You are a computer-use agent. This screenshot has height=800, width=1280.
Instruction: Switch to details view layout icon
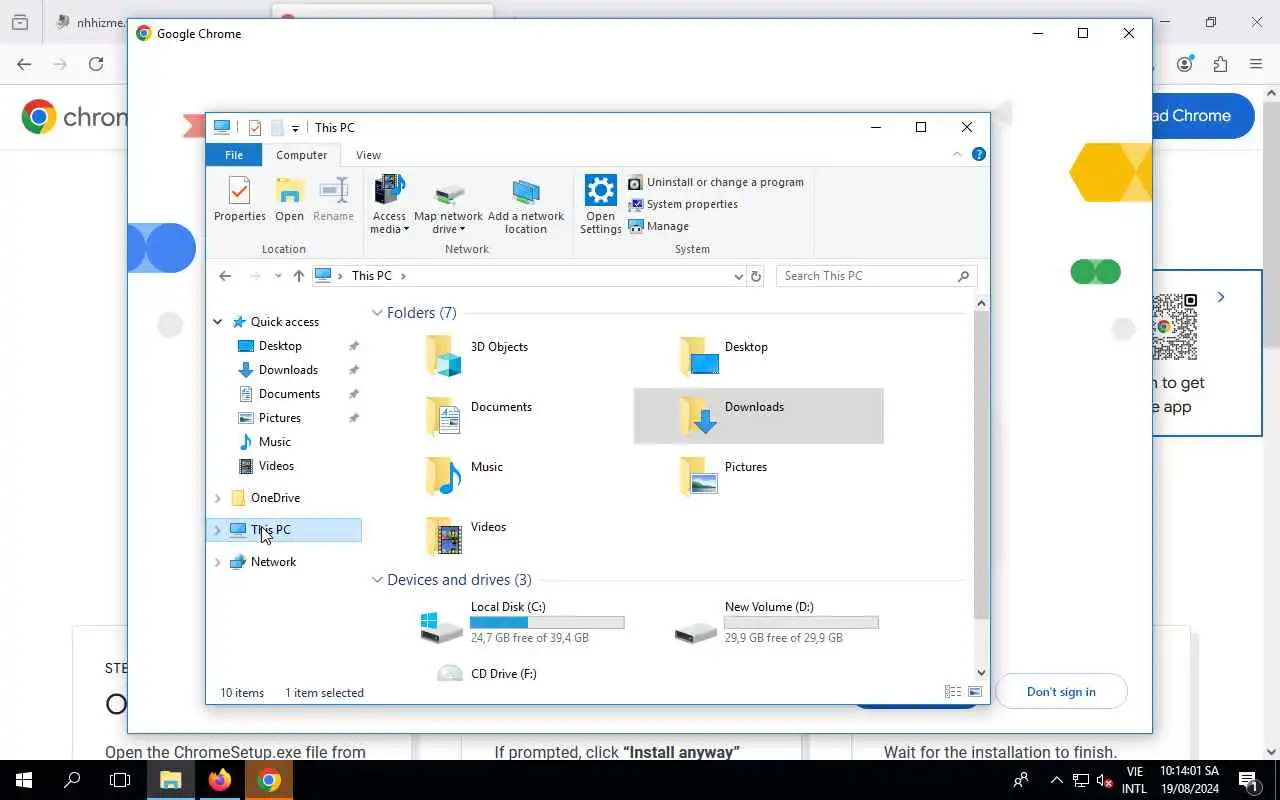click(953, 692)
